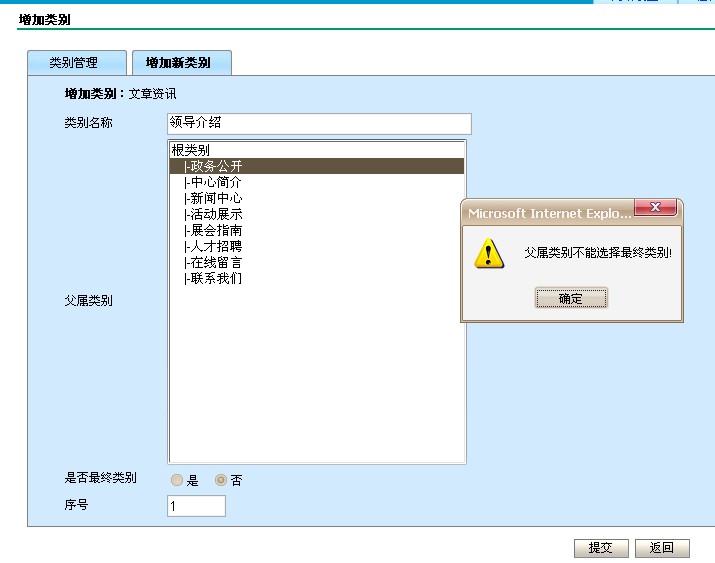Select 联系我们 in the parent list
Viewport: 715px width, 563px height.
pos(215,278)
